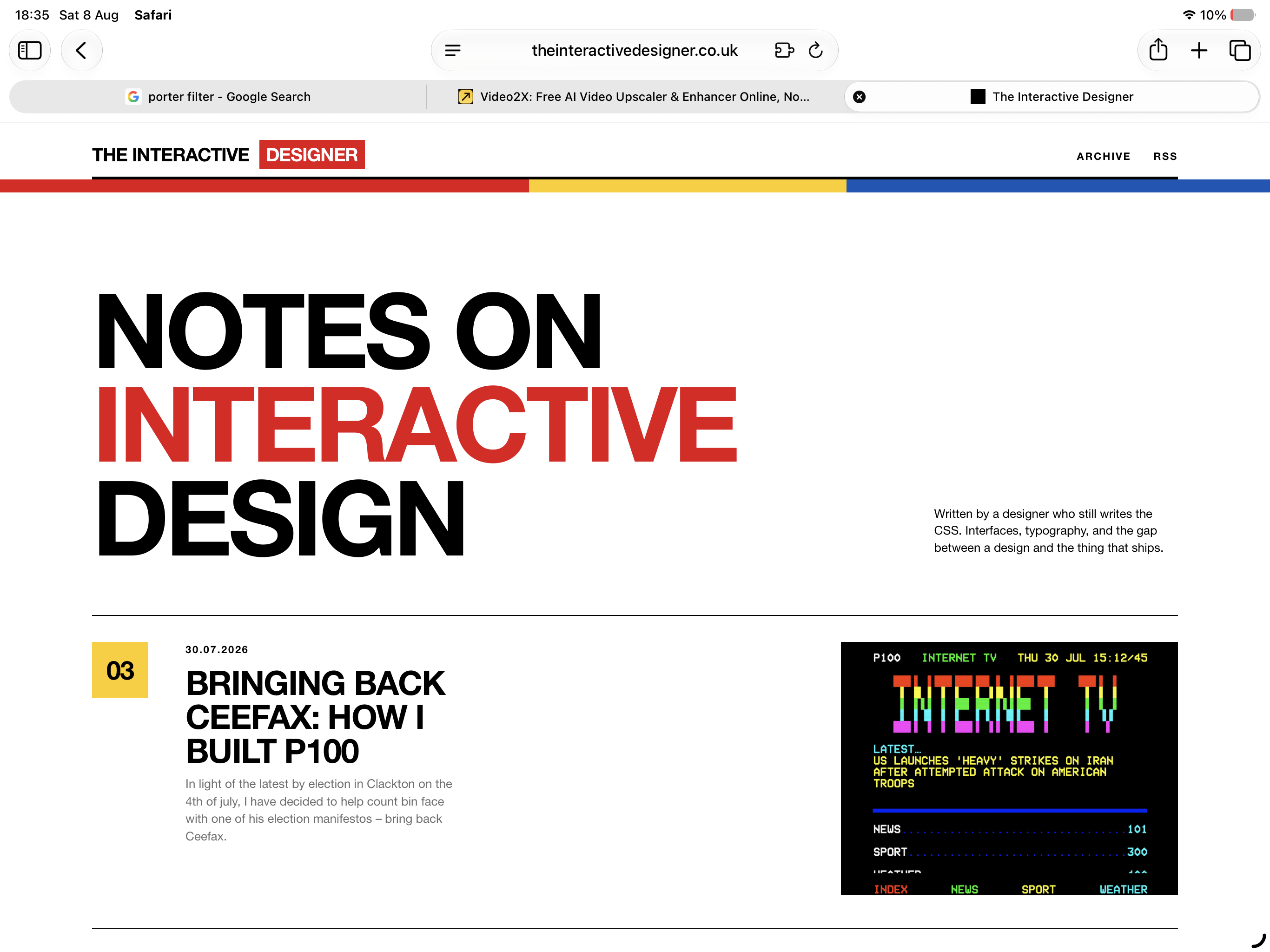Click the battery indicator in status bar

coord(1243,15)
